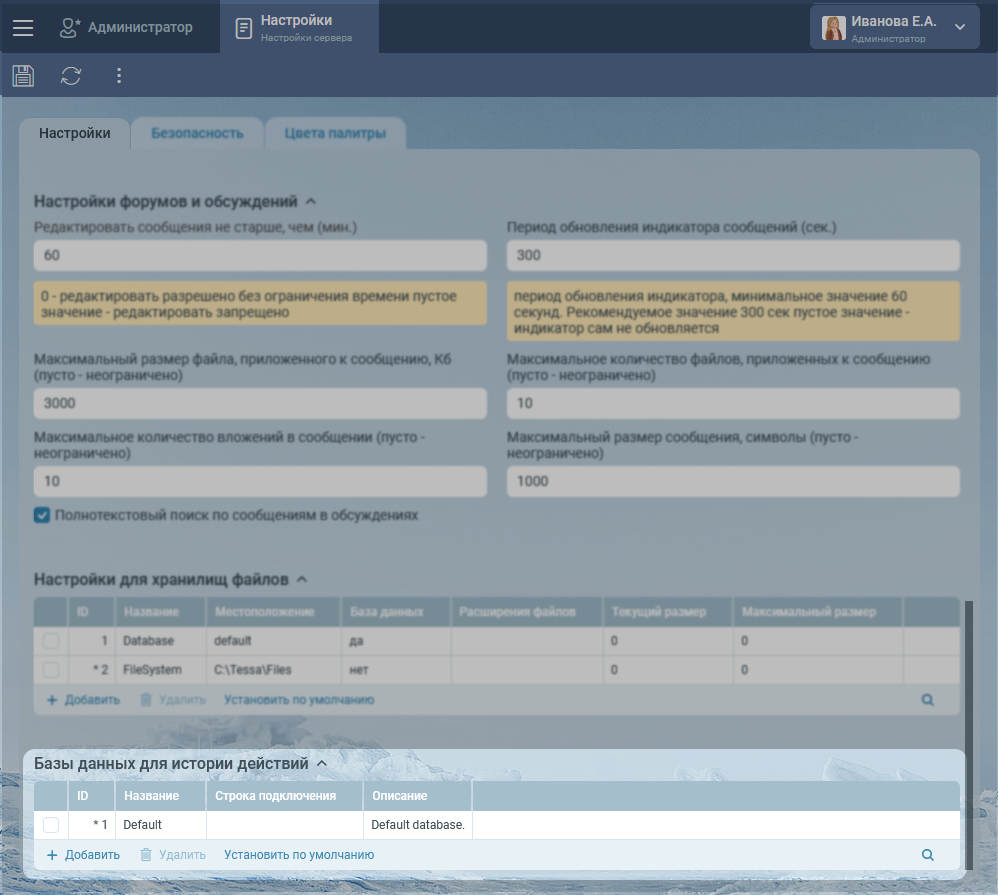Click the maximum message size field
998x895 pixels.
733,481
